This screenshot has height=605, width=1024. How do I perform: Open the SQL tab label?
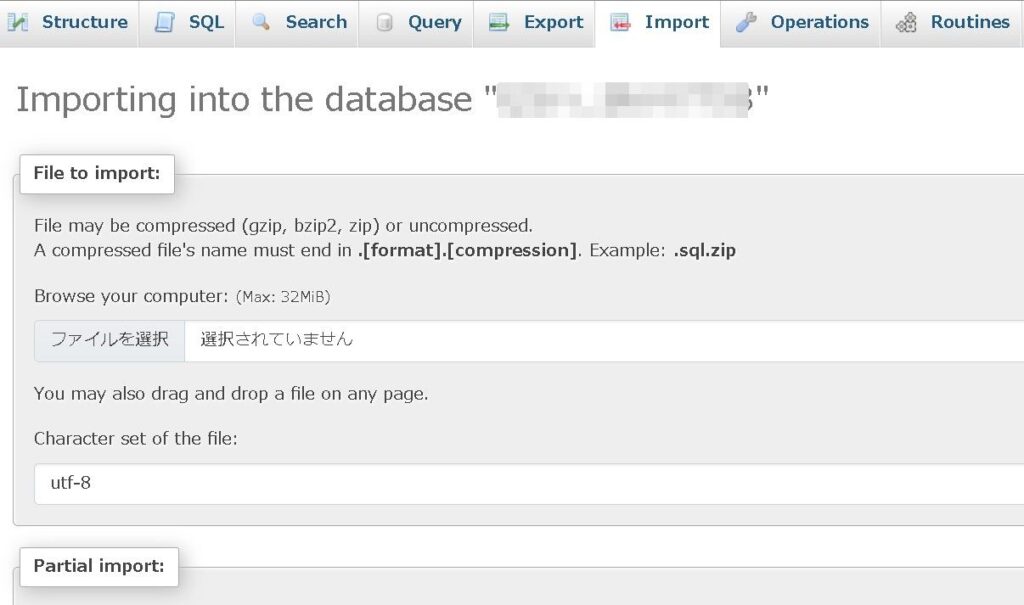206,22
